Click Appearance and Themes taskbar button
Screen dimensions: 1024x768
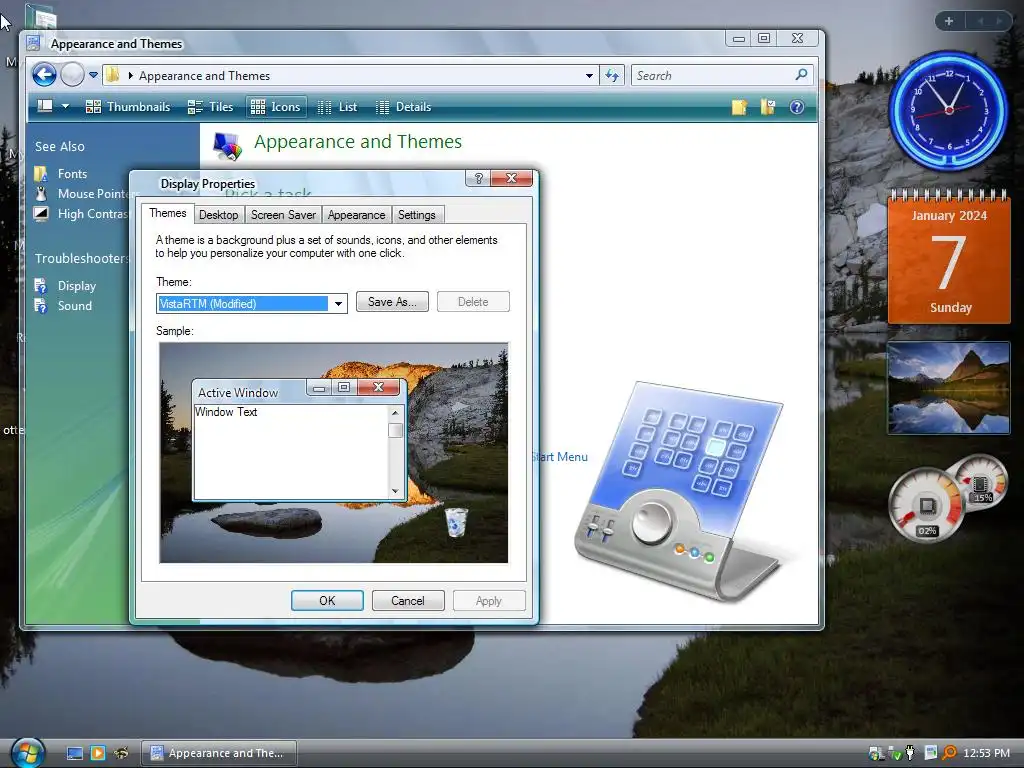(219, 753)
